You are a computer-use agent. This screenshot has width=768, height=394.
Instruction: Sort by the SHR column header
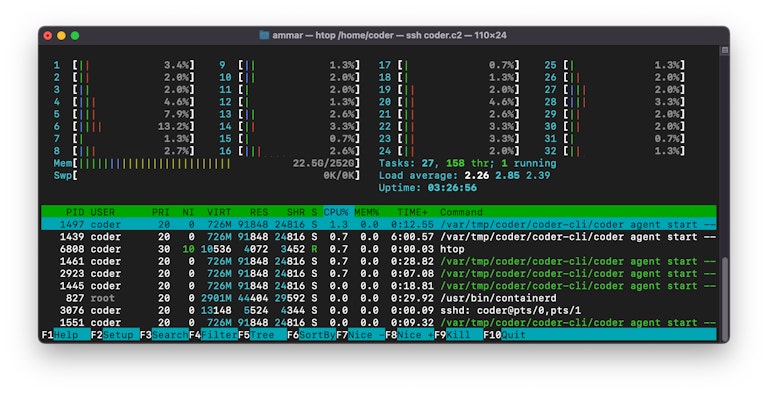coord(296,212)
